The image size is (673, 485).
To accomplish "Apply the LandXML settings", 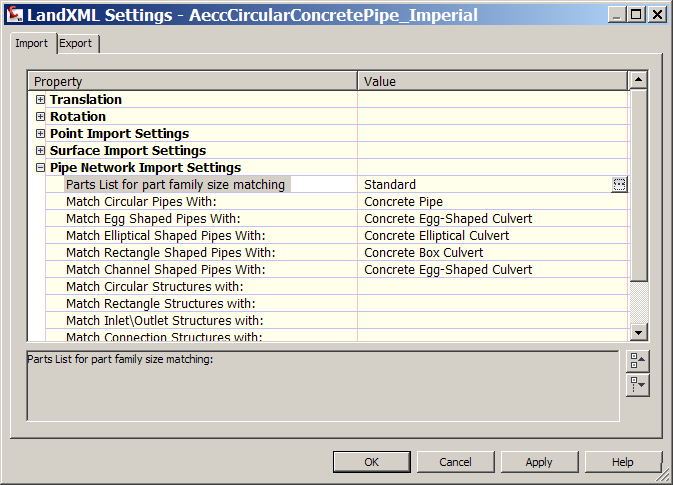I will pyautogui.click(x=539, y=462).
